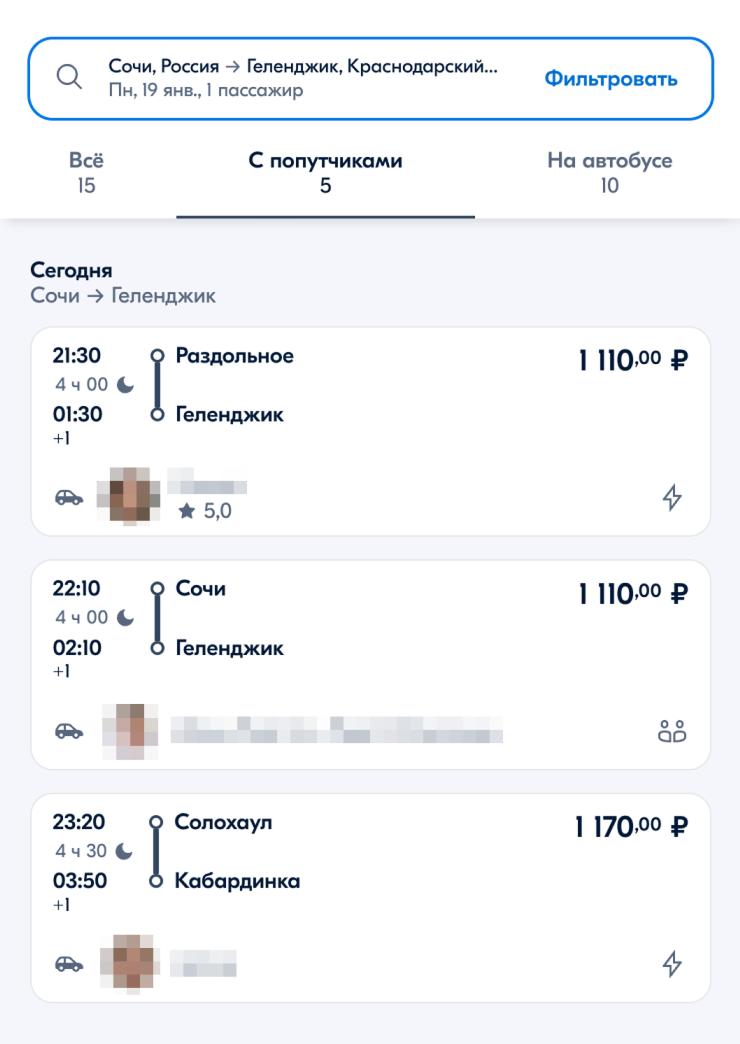The width and height of the screenshot is (740, 1044).
Task: Tap the moon icon beside 4 ч 30
Action: [124, 851]
